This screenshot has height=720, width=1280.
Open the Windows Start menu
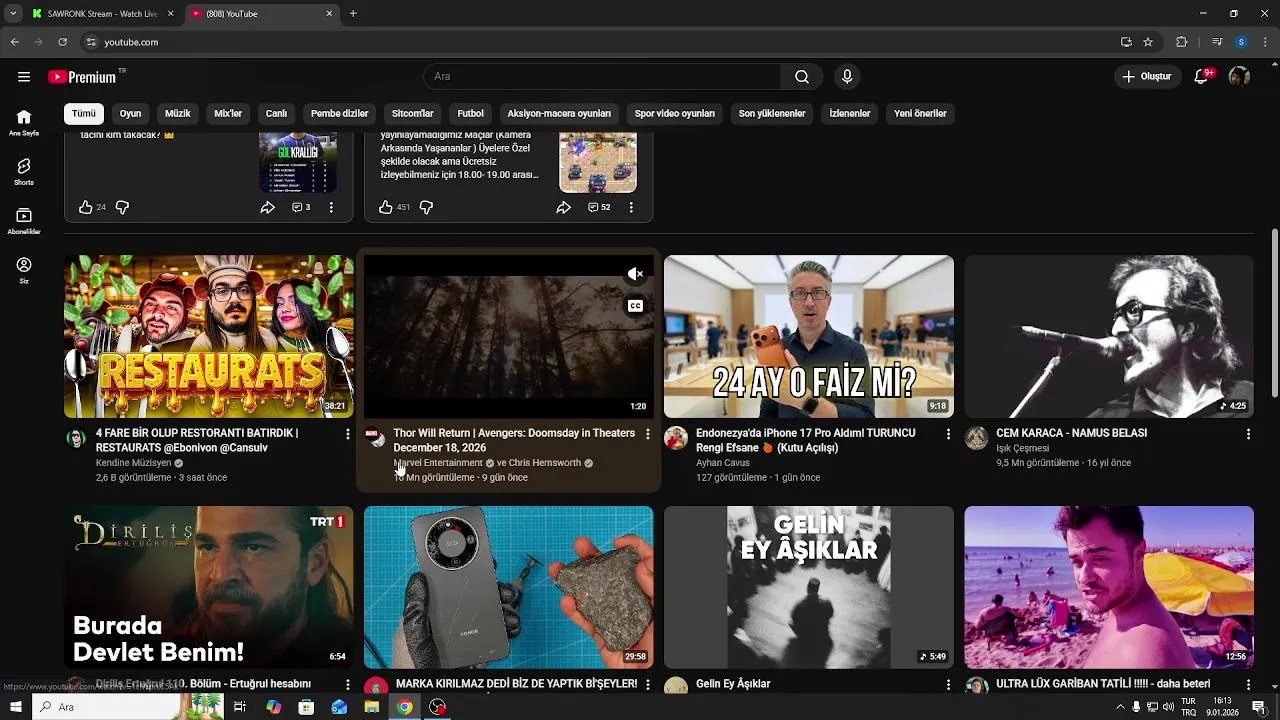16,707
